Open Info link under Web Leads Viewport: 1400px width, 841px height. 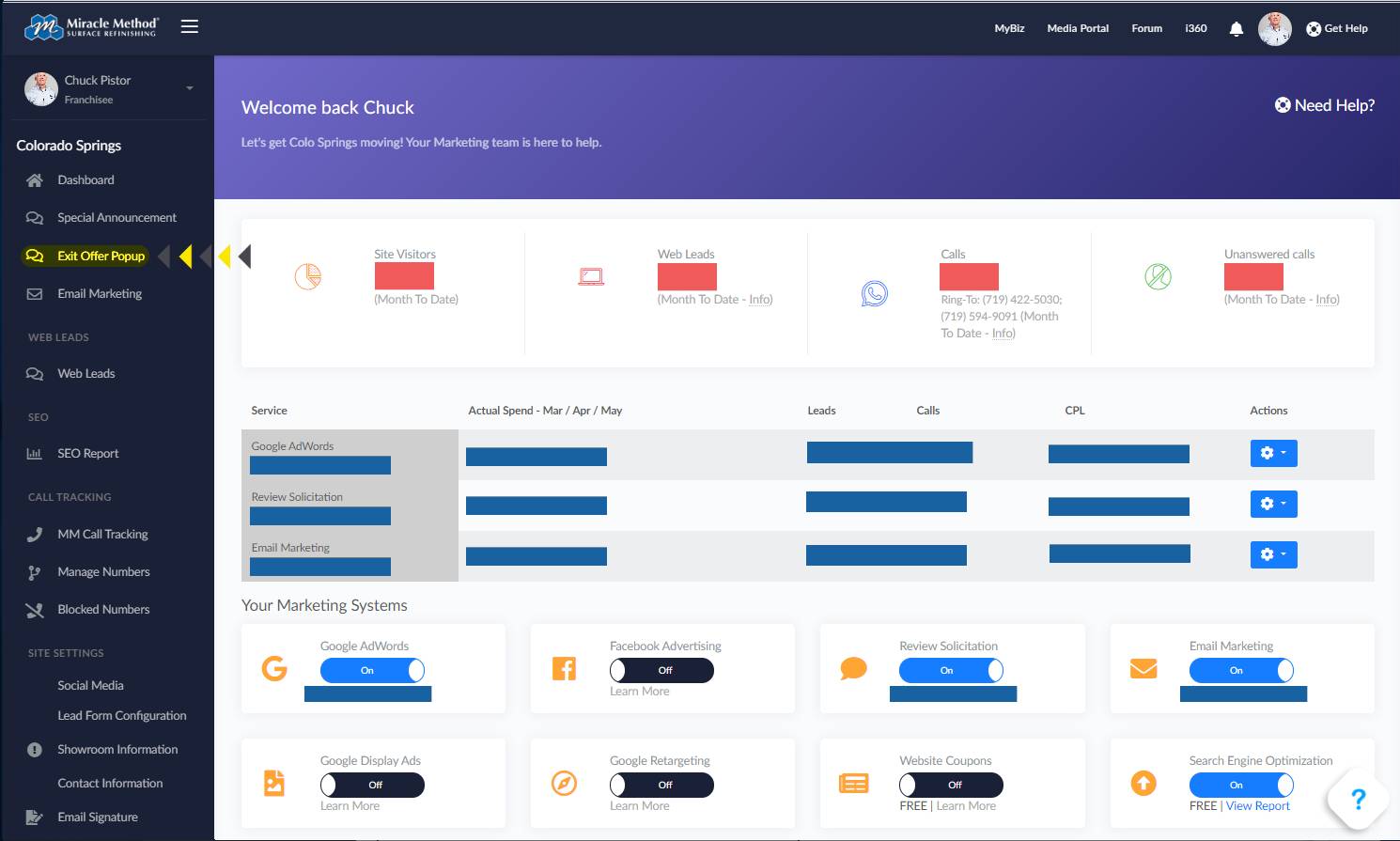tap(760, 300)
